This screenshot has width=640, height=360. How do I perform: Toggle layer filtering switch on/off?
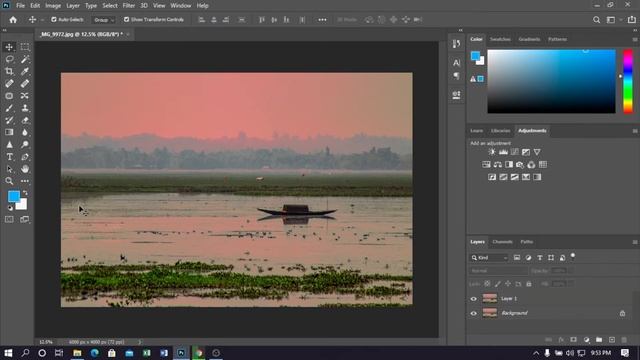coord(573,256)
